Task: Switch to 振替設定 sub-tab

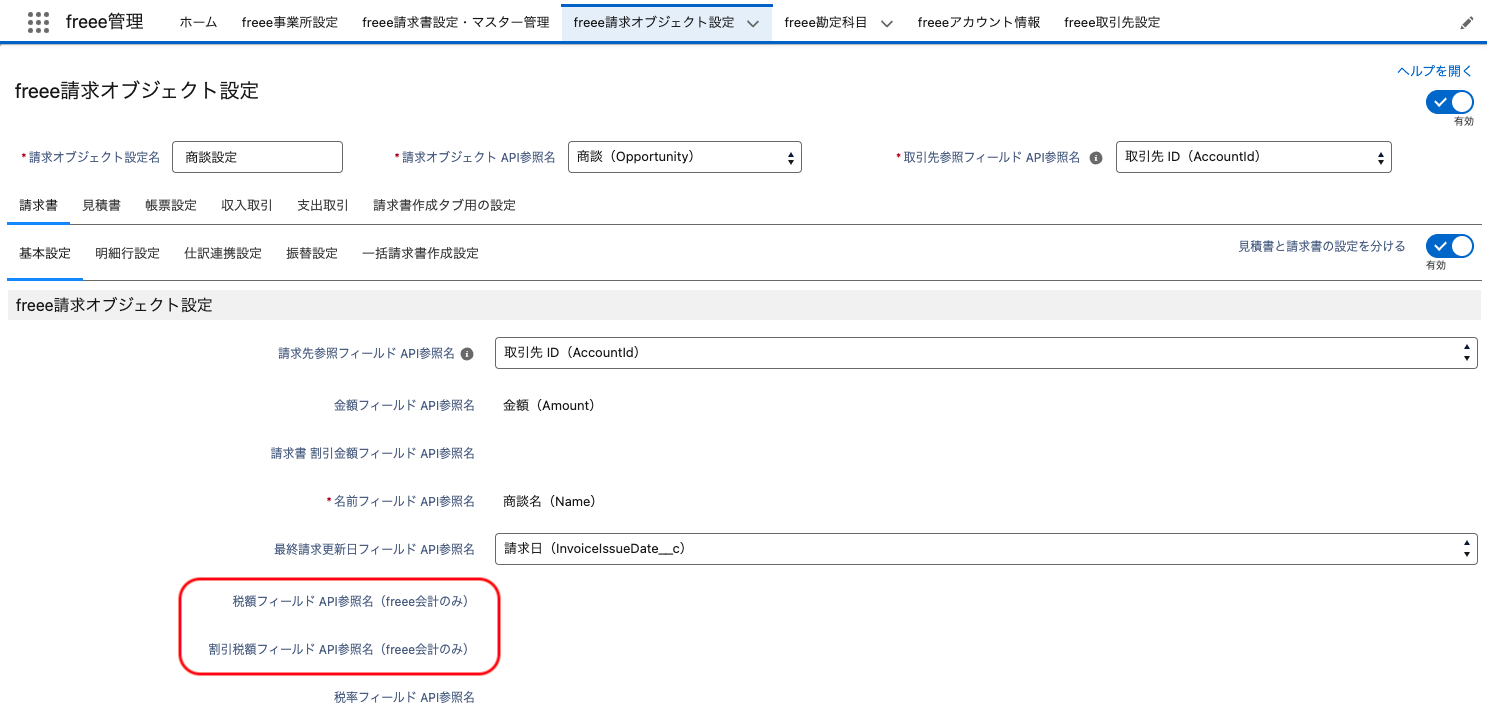Action: [x=312, y=253]
